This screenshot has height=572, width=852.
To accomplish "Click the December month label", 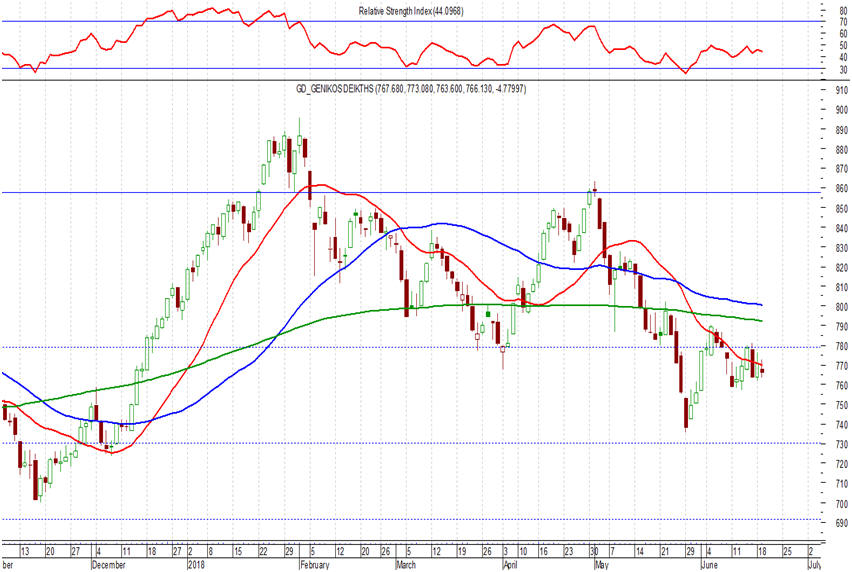I will 109,565.
